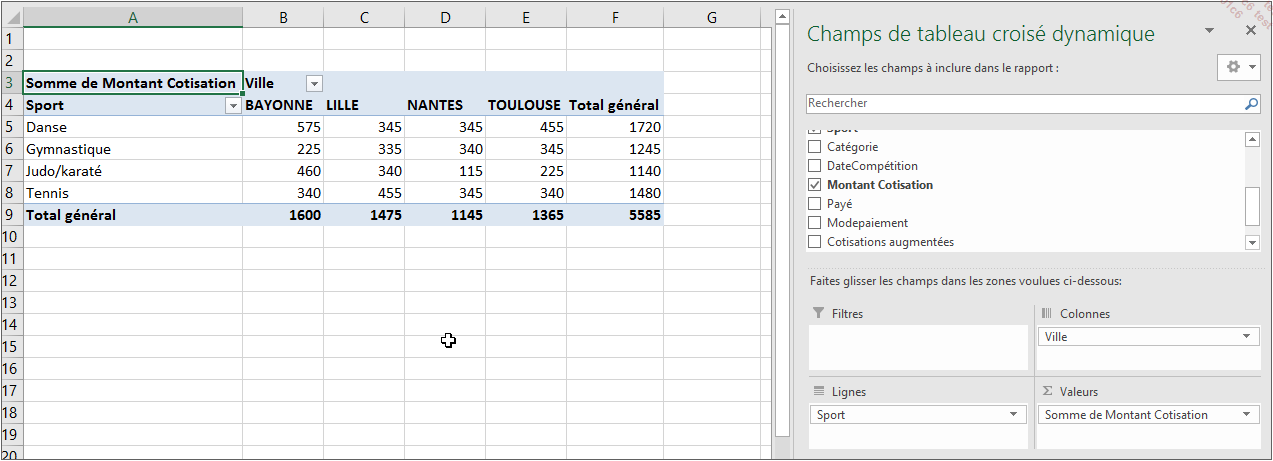Select row 9 header
The image size is (1273, 461).
(x=11, y=215)
